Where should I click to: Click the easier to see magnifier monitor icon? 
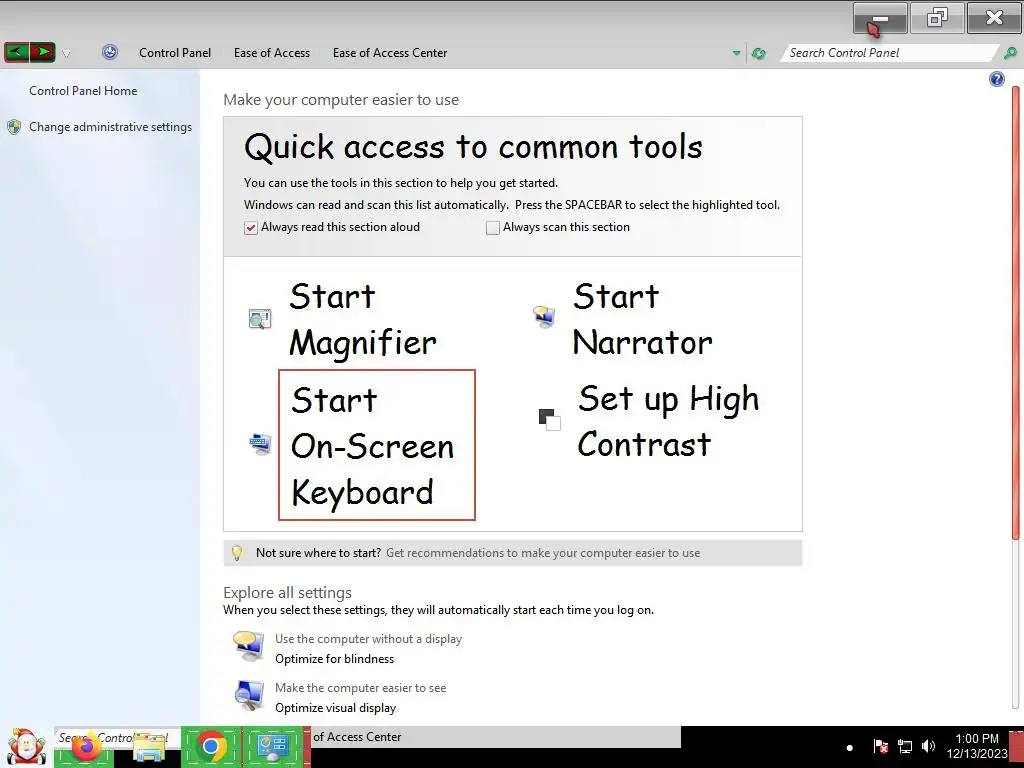[x=249, y=696]
